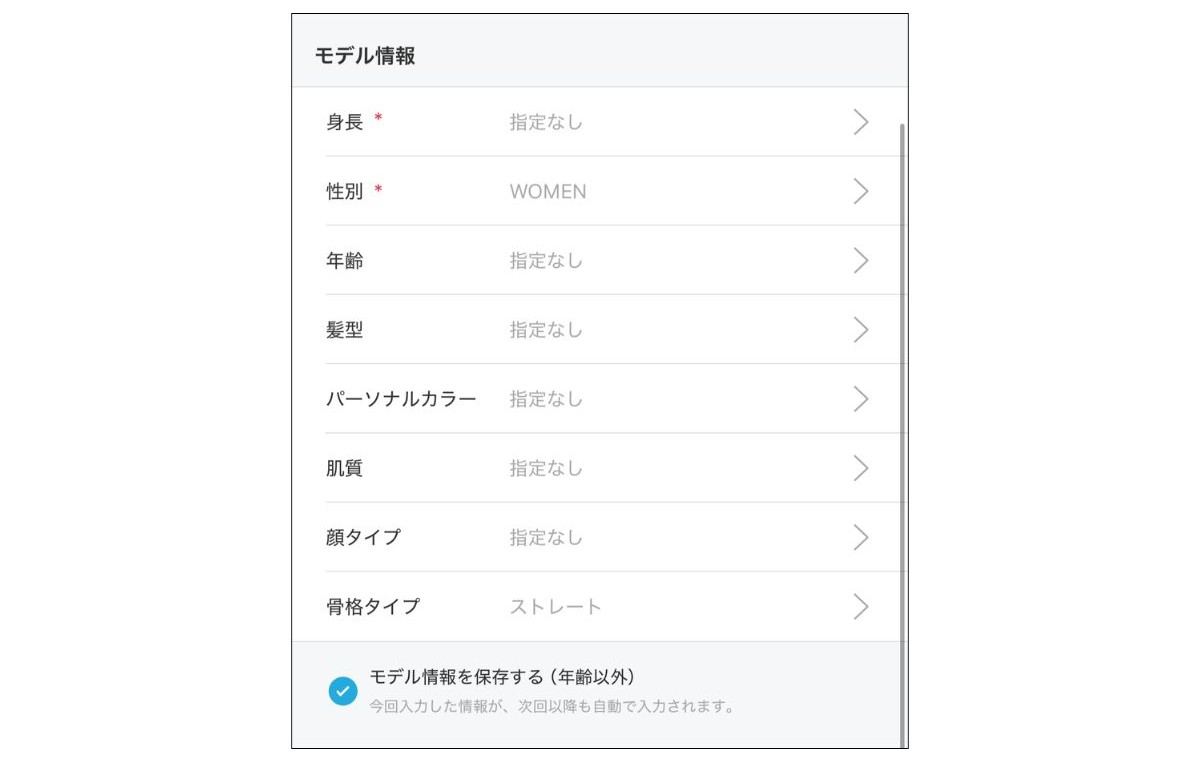Viewport: 1200px width, 763px height.
Task: Click 指定なし value for 年齢
Action: tap(546, 261)
